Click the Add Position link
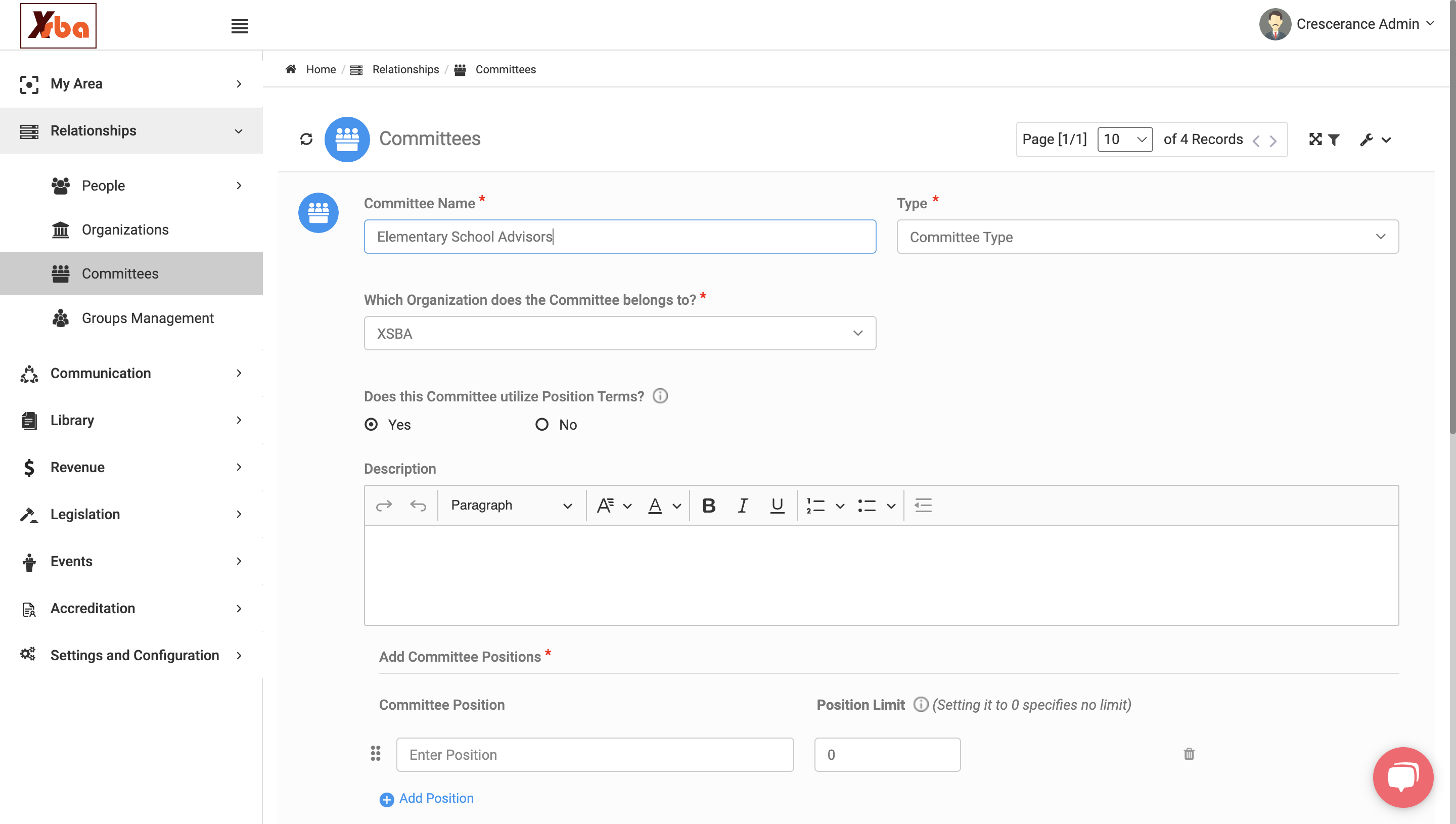The image size is (1456, 824). click(x=427, y=798)
